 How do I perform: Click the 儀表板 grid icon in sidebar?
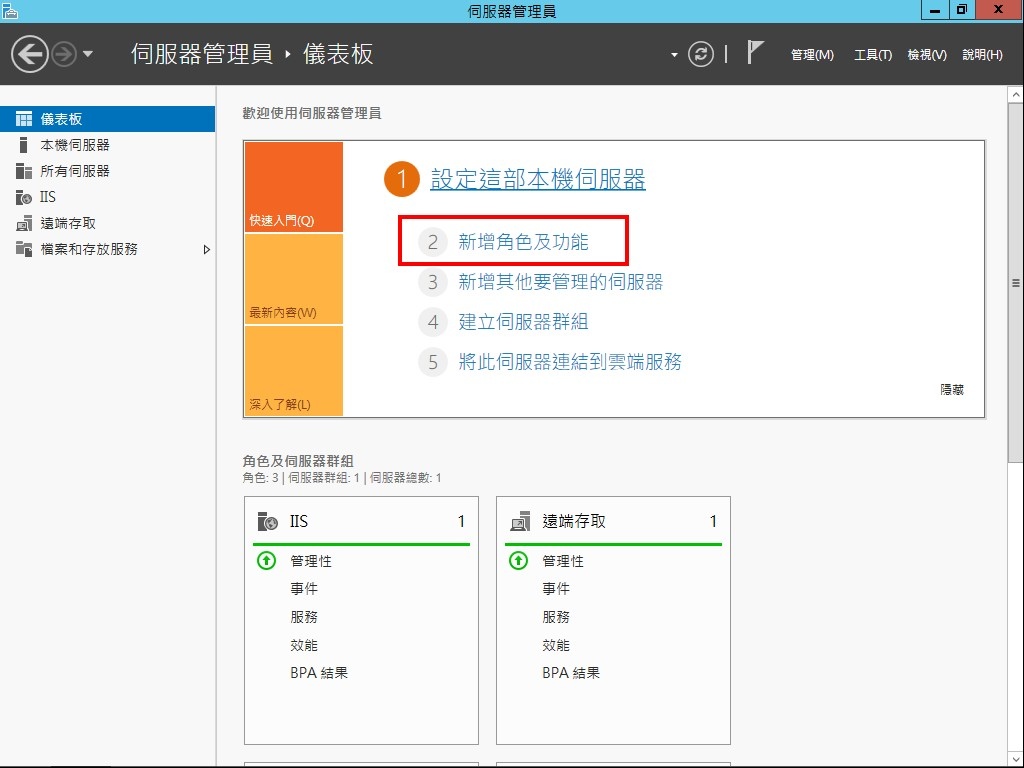tap(24, 119)
